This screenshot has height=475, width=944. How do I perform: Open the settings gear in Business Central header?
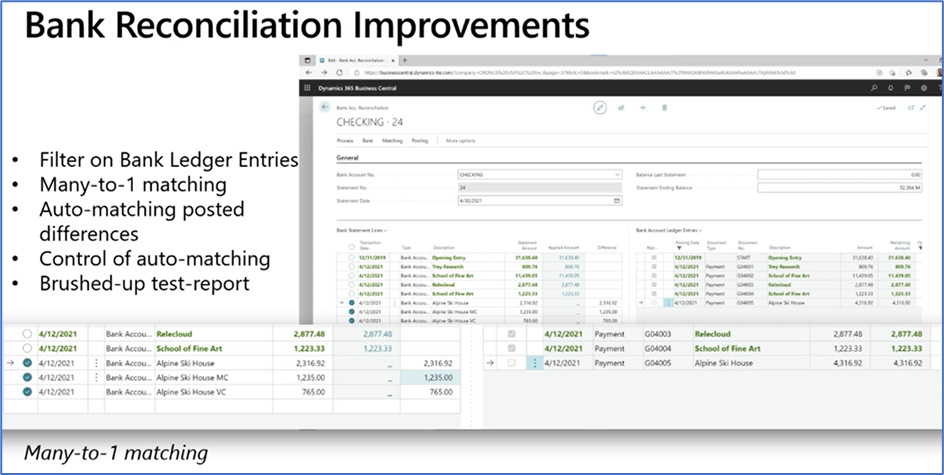click(x=924, y=88)
